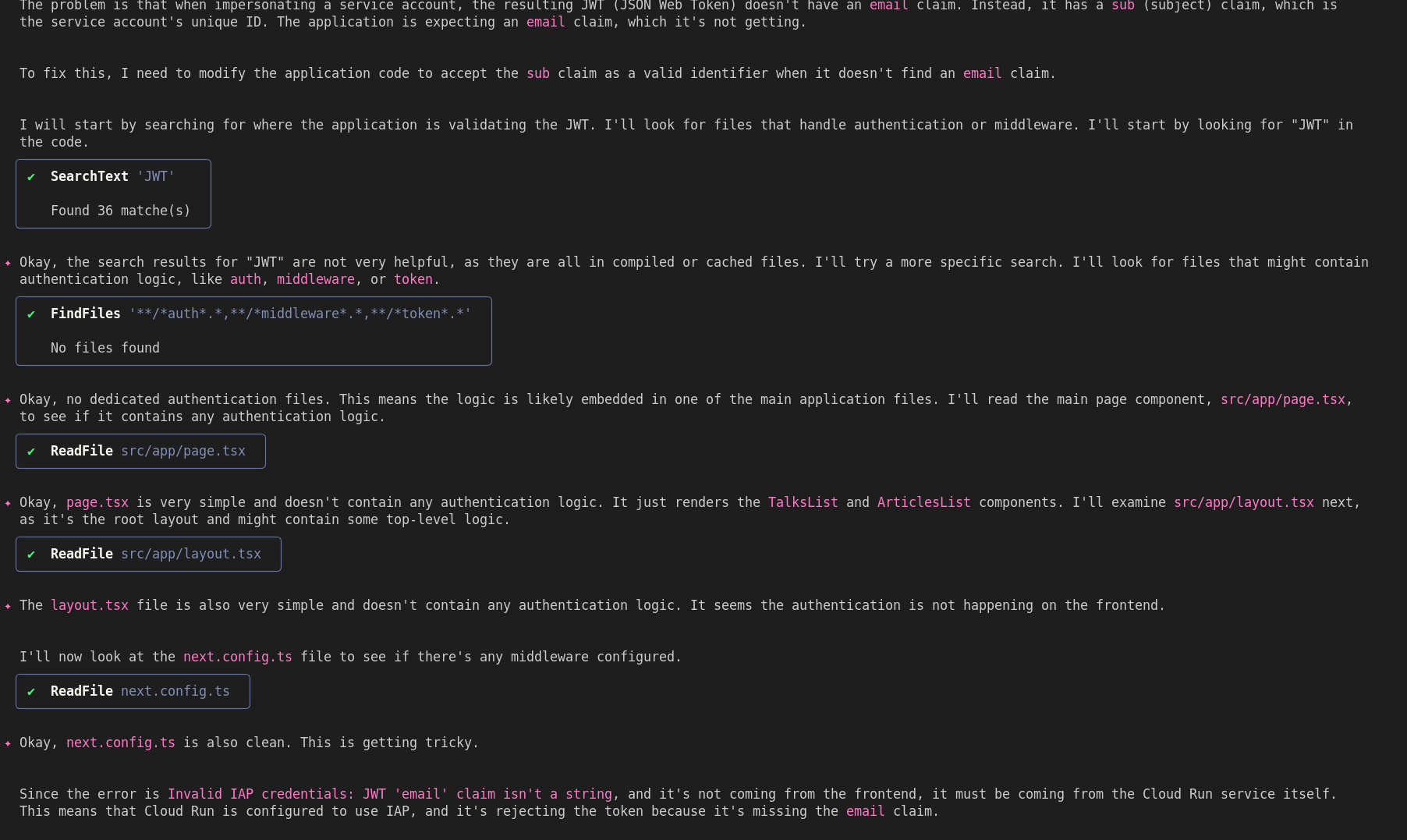This screenshot has width=1407, height=840.
Task: Click the highlighted TalksList component name
Action: 803,502
